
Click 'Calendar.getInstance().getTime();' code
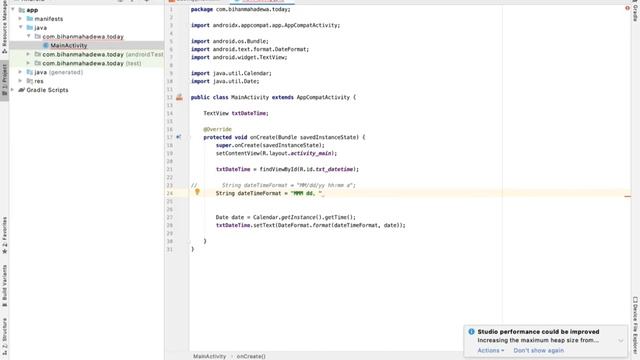pos(304,217)
